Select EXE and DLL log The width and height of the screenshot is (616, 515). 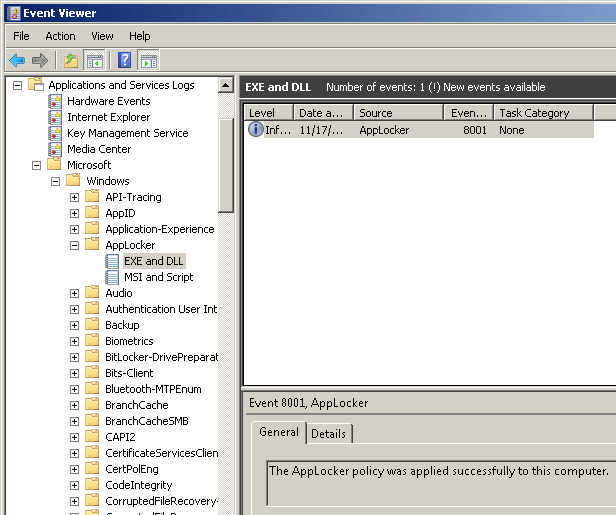153,261
